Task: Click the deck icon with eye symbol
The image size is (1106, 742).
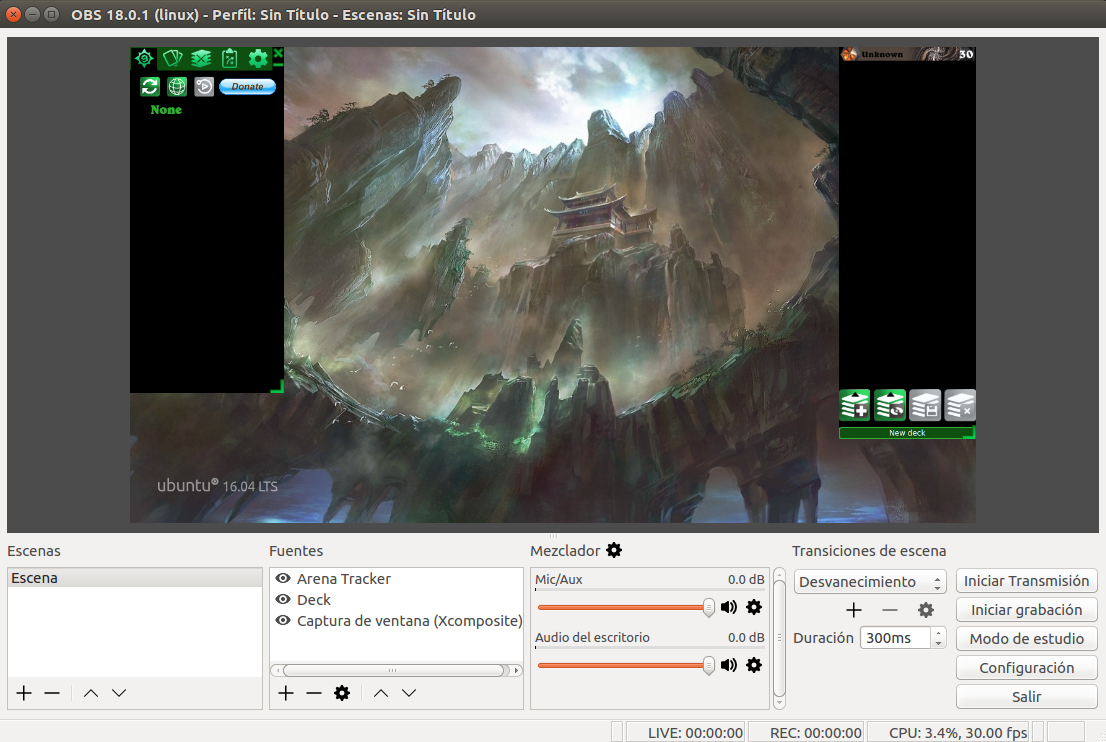Action: (x=889, y=406)
